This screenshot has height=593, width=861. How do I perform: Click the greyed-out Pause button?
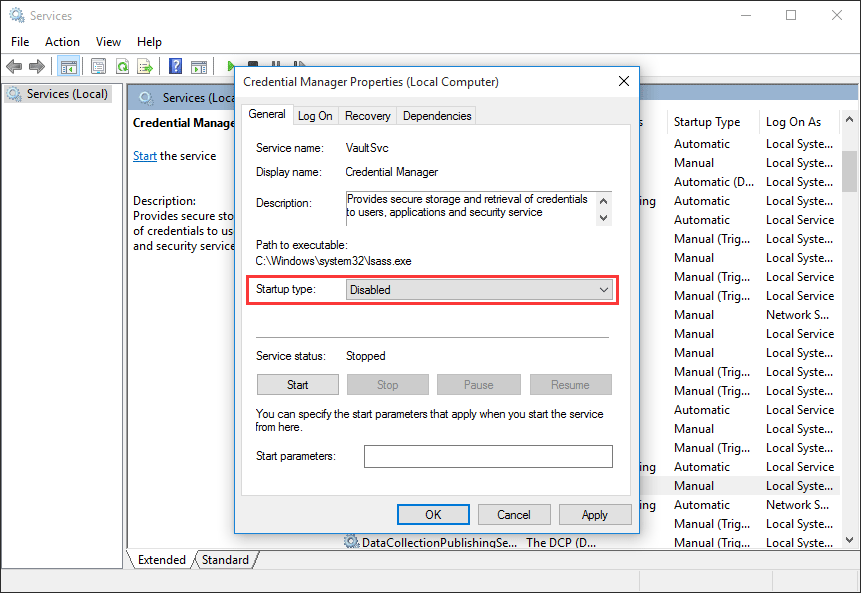pos(479,385)
